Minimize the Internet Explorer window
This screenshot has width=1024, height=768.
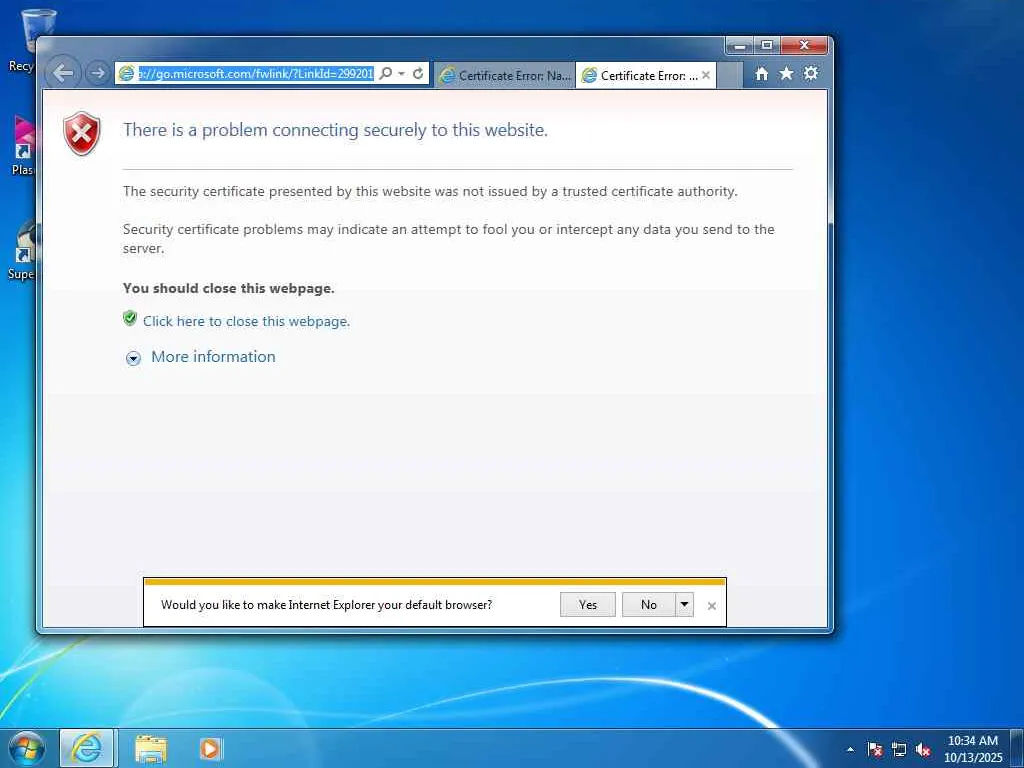coord(740,46)
